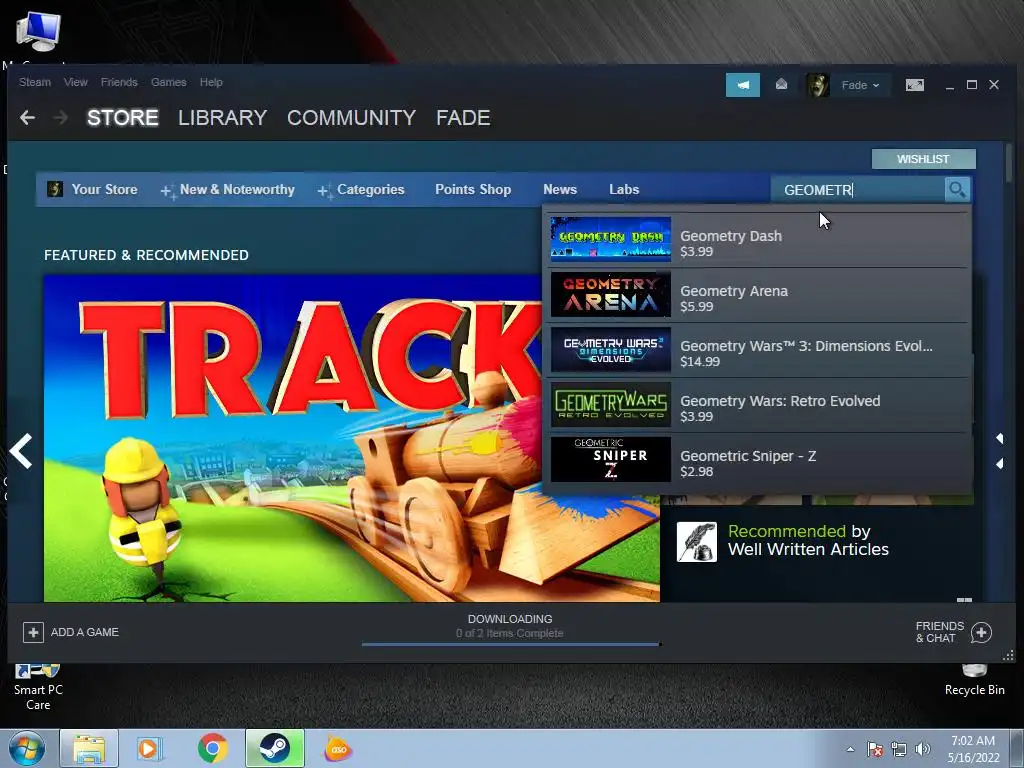Image resolution: width=1024 pixels, height=768 pixels.
Task: Select Geometry Arena search result
Action: (x=758, y=295)
